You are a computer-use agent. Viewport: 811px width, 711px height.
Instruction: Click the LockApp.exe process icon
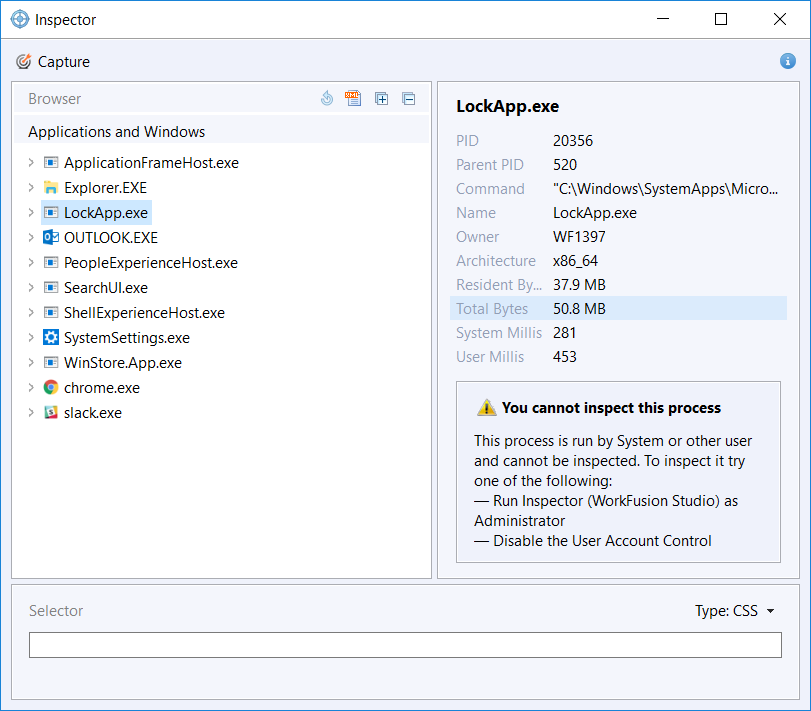(51, 213)
